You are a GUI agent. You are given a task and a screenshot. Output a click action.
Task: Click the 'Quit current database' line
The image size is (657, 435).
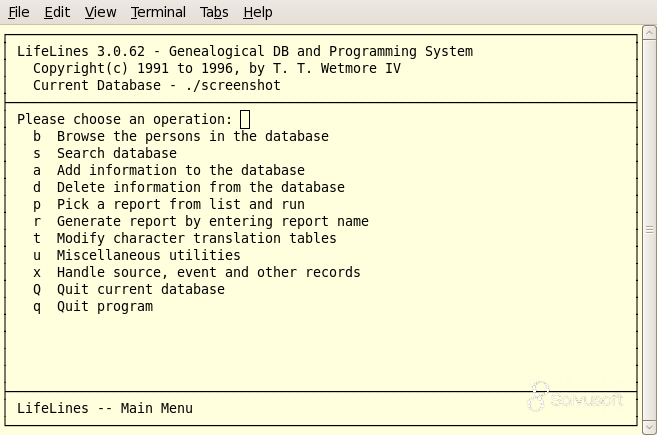[141, 290]
